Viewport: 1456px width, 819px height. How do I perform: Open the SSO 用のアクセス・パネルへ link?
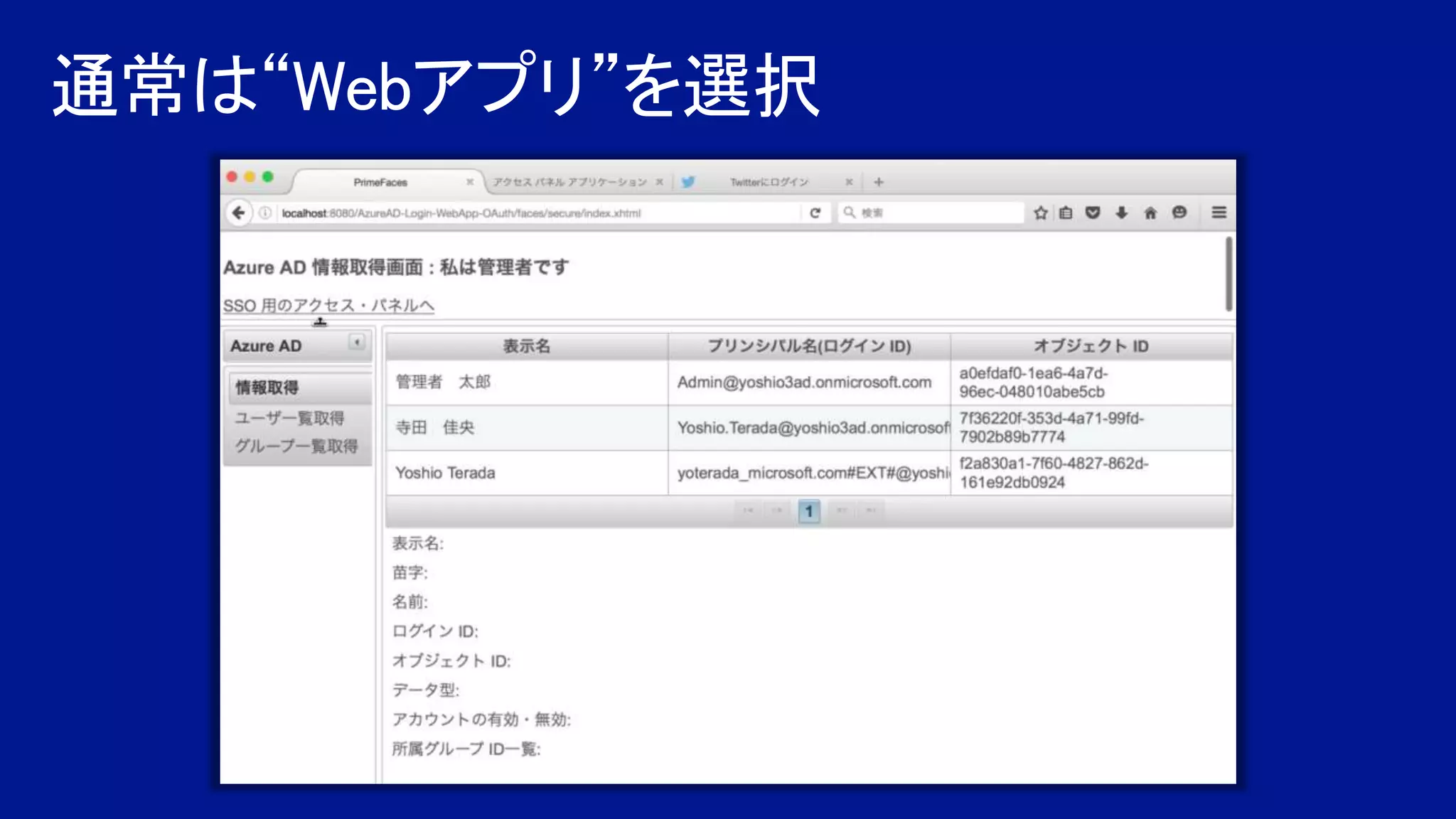coord(328,306)
